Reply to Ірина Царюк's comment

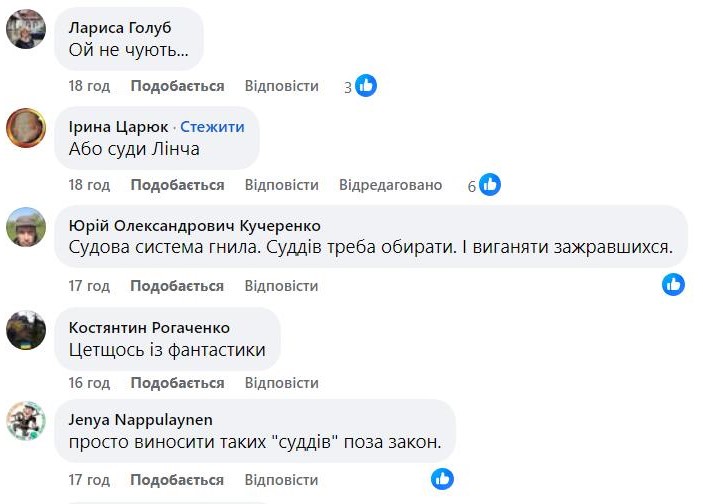tap(281, 185)
